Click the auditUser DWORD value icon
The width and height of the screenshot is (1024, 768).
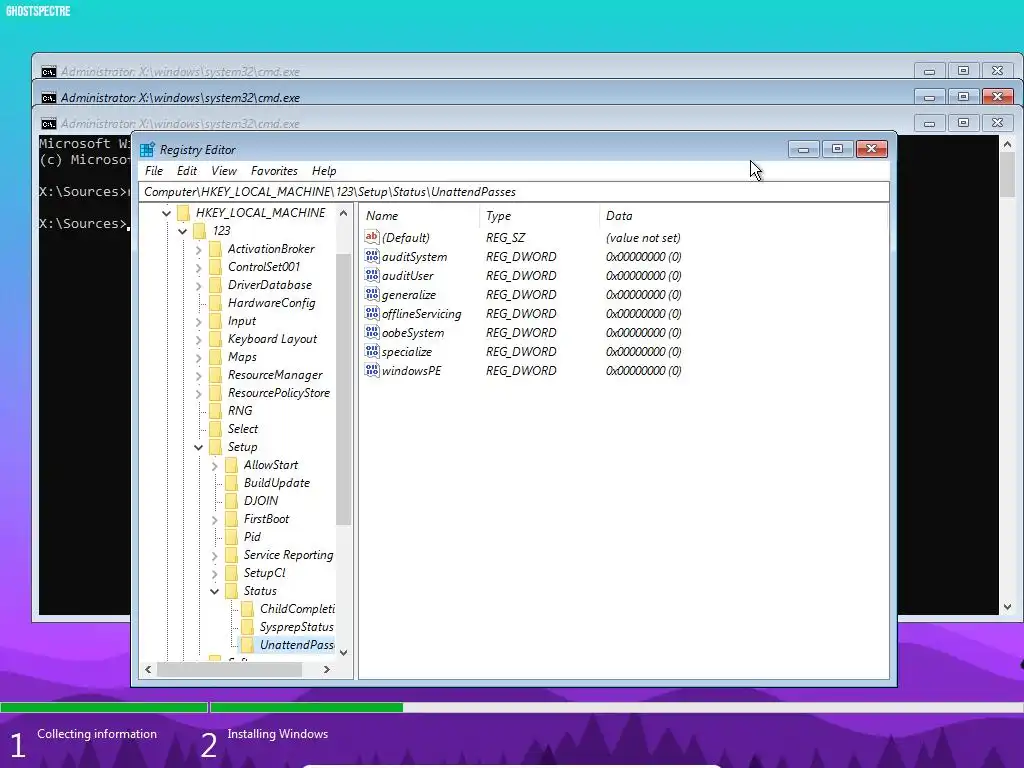pos(372,276)
